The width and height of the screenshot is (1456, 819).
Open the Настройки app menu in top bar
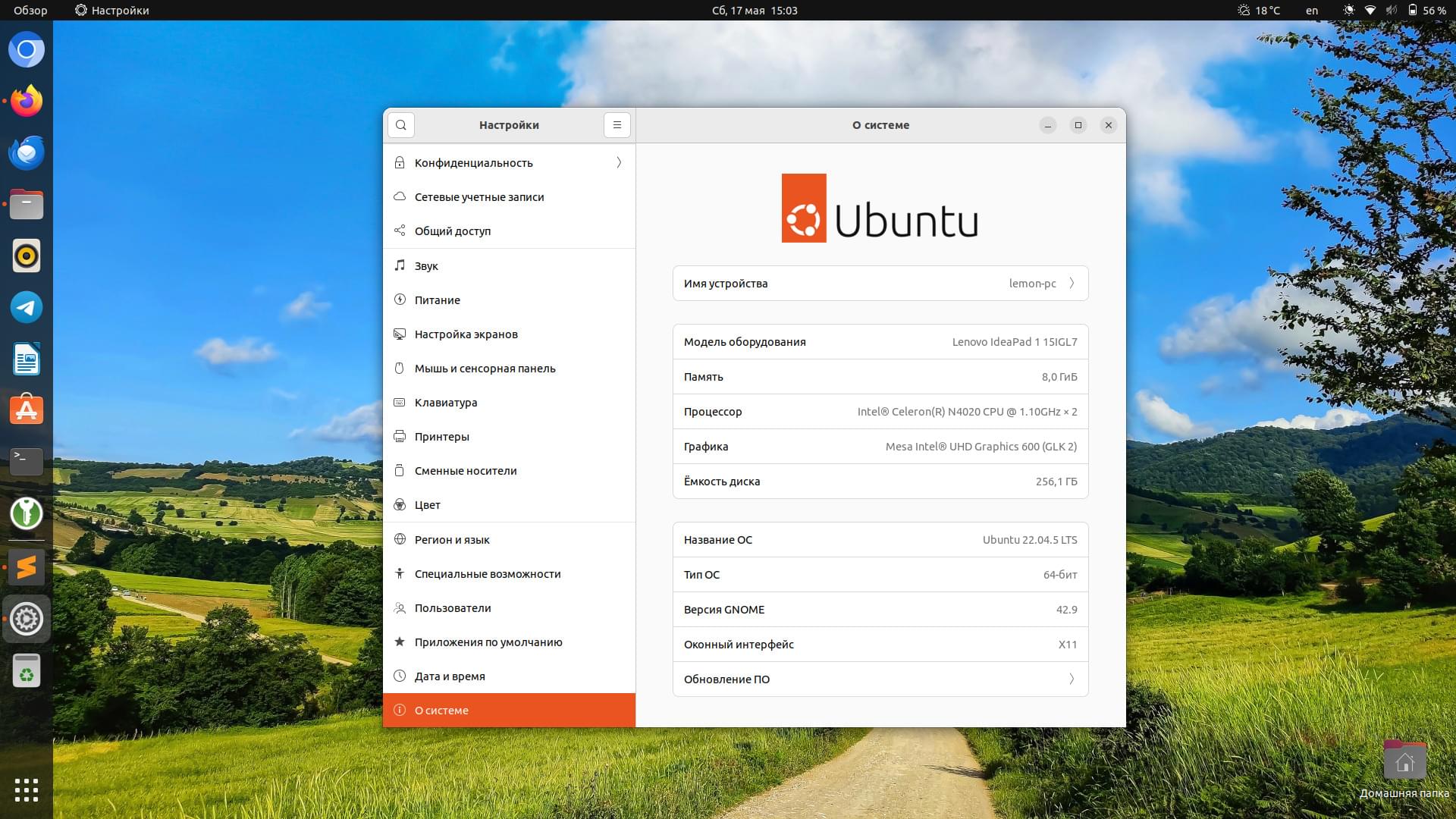click(112, 11)
